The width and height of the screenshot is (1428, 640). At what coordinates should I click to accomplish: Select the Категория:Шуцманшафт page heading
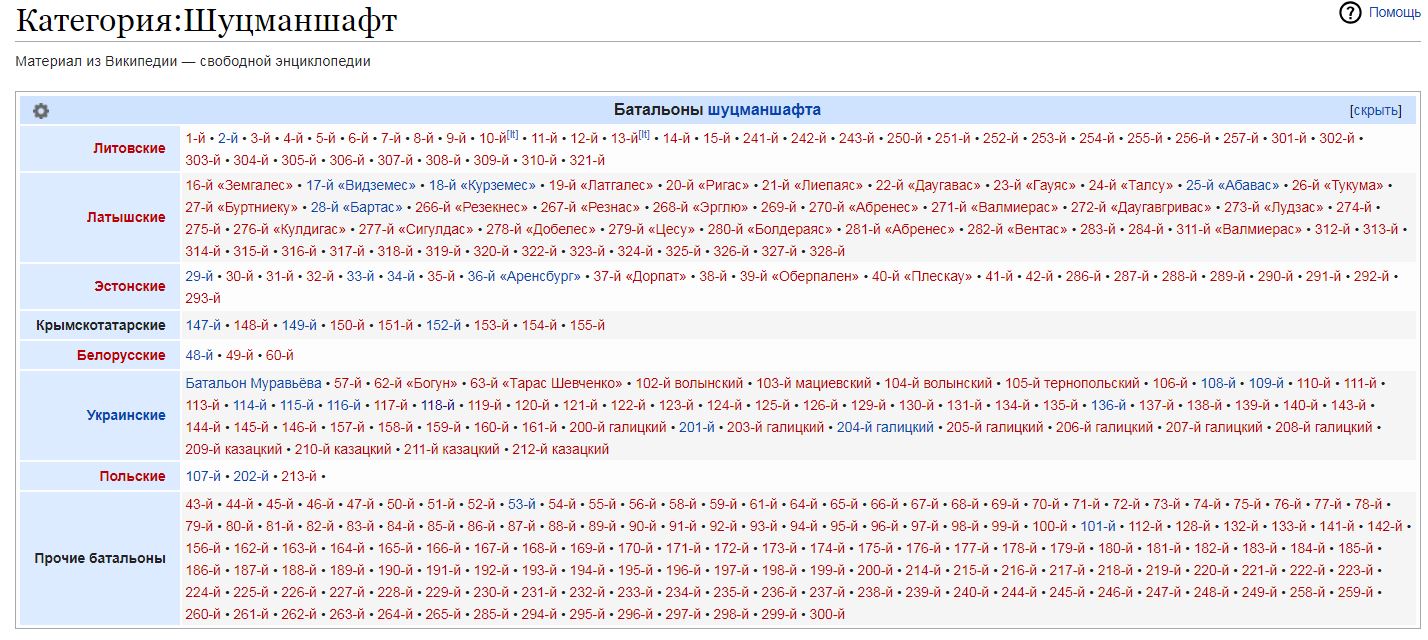point(206,20)
